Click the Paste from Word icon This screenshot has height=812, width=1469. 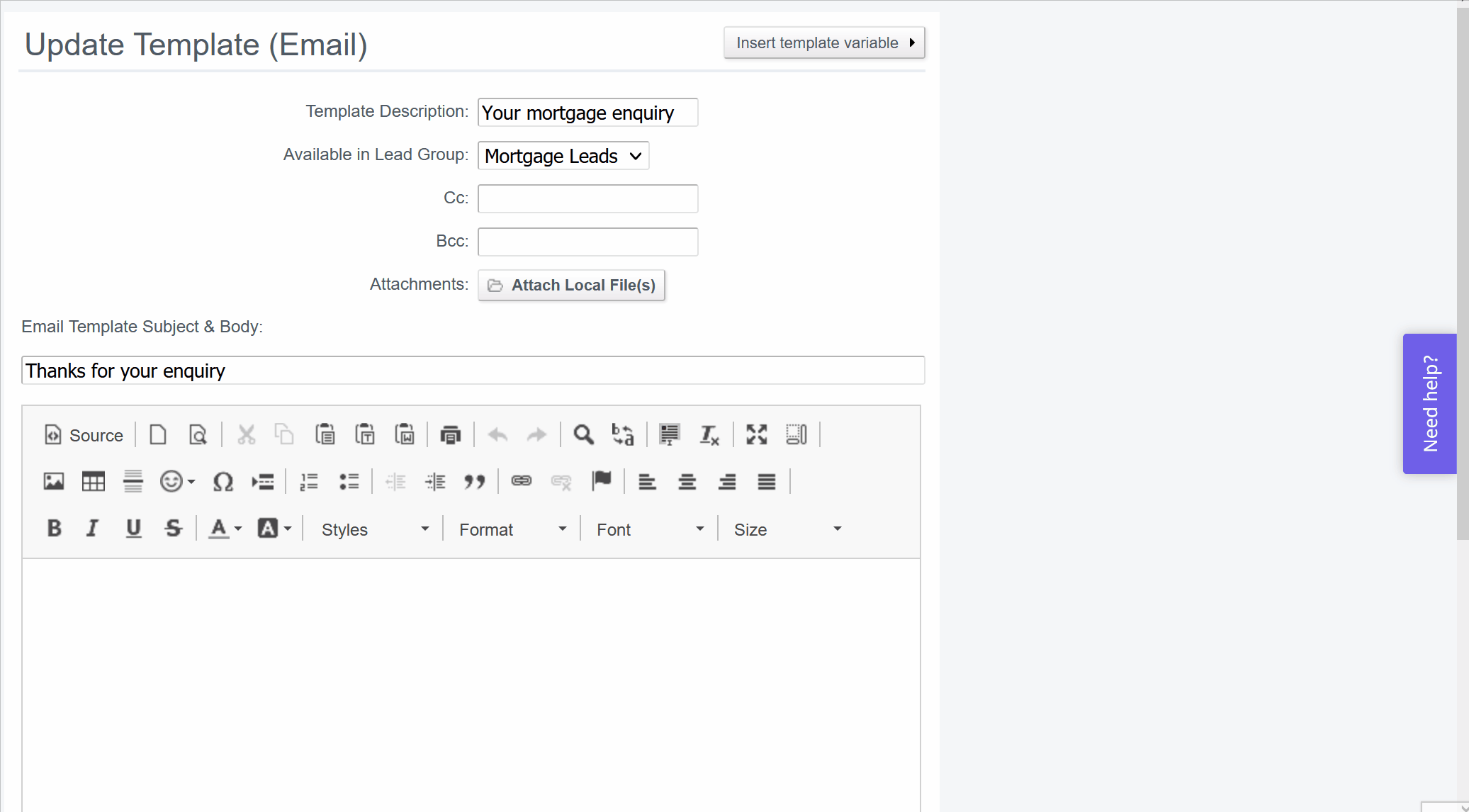point(405,434)
